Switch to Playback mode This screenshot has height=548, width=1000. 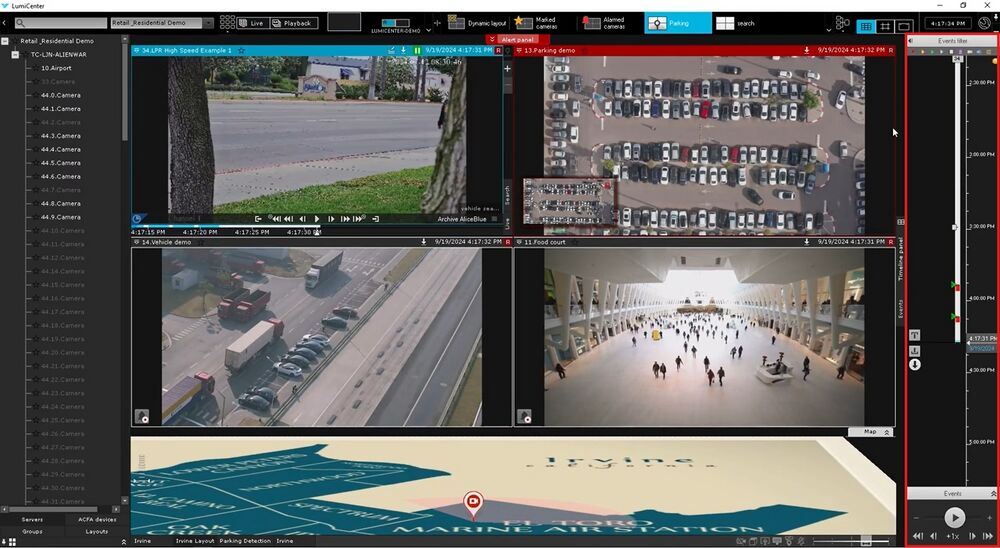click(x=294, y=23)
